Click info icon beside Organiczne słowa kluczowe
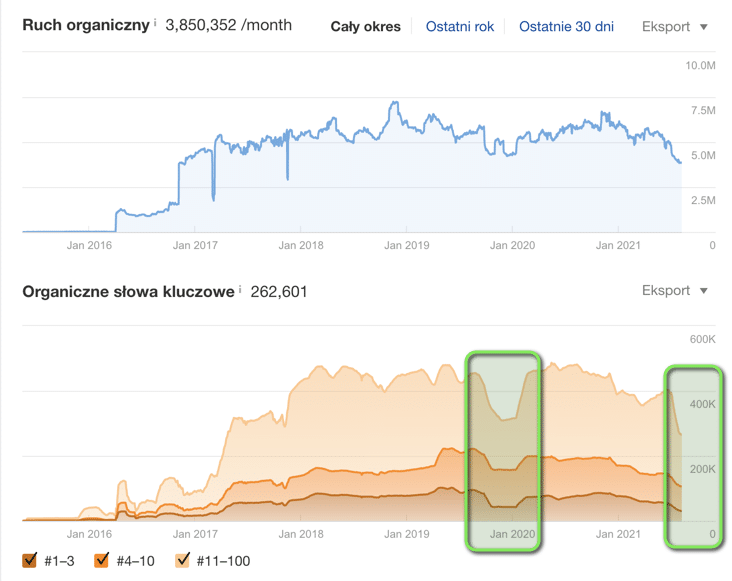The height and width of the screenshot is (581, 732). [239, 288]
